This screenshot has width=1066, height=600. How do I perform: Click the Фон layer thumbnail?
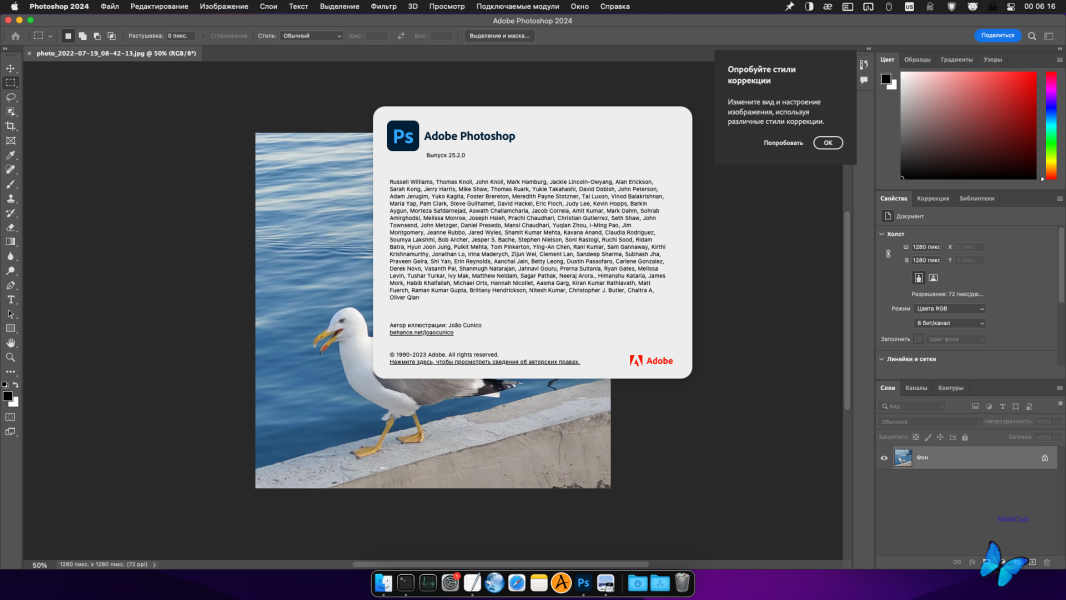[903, 458]
